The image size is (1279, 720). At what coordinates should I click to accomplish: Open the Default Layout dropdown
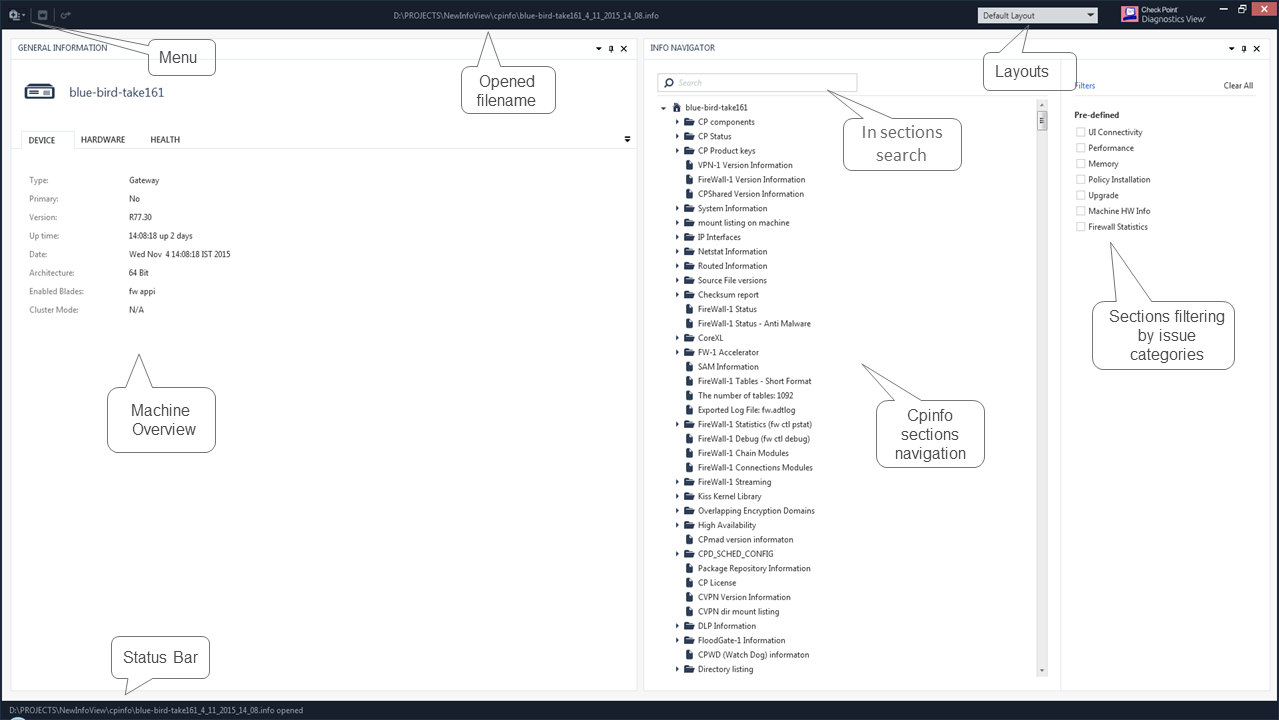[x=1037, y=15]
